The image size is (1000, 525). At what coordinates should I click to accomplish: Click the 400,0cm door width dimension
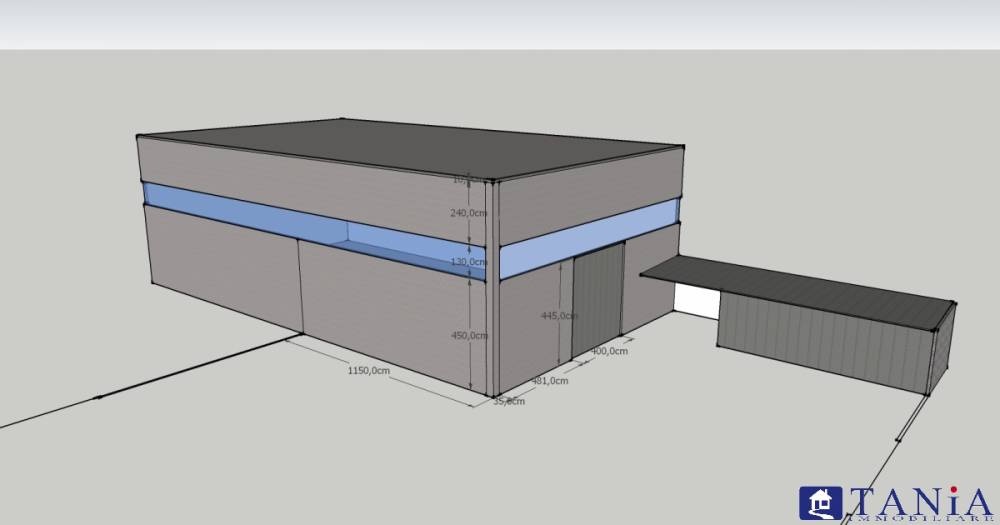pyautogui.click(x=609, y=351)
